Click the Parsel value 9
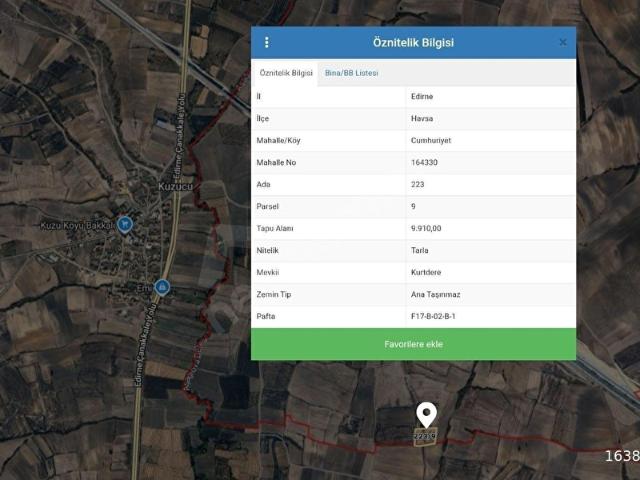 pyautogui.click(x=413, y=207)
